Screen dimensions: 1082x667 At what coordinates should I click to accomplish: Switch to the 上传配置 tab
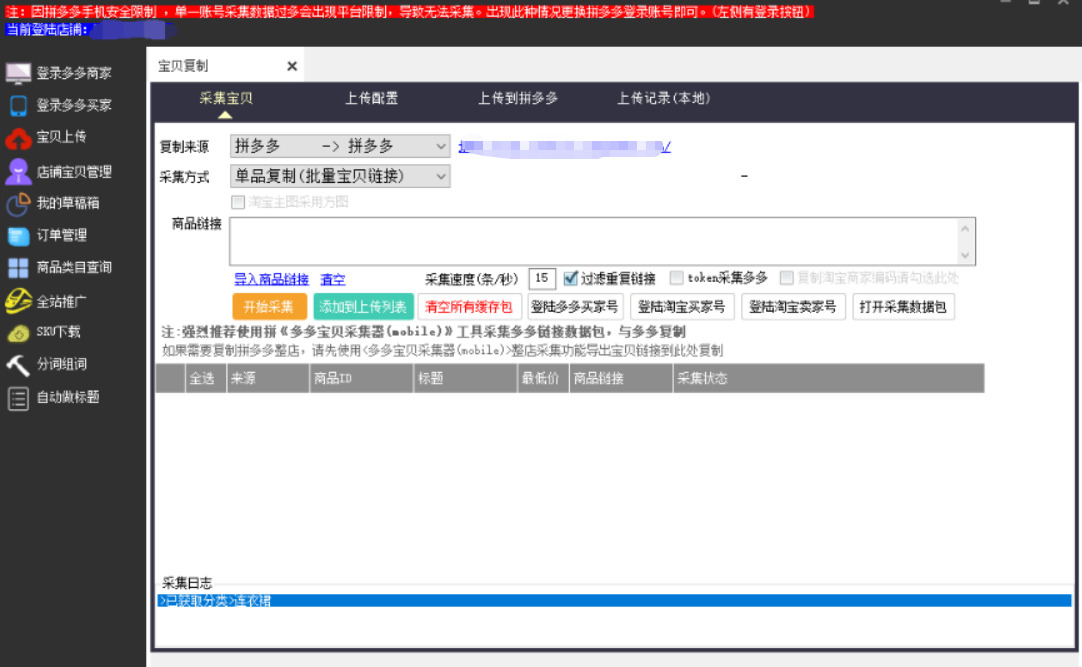click(371, 98)
